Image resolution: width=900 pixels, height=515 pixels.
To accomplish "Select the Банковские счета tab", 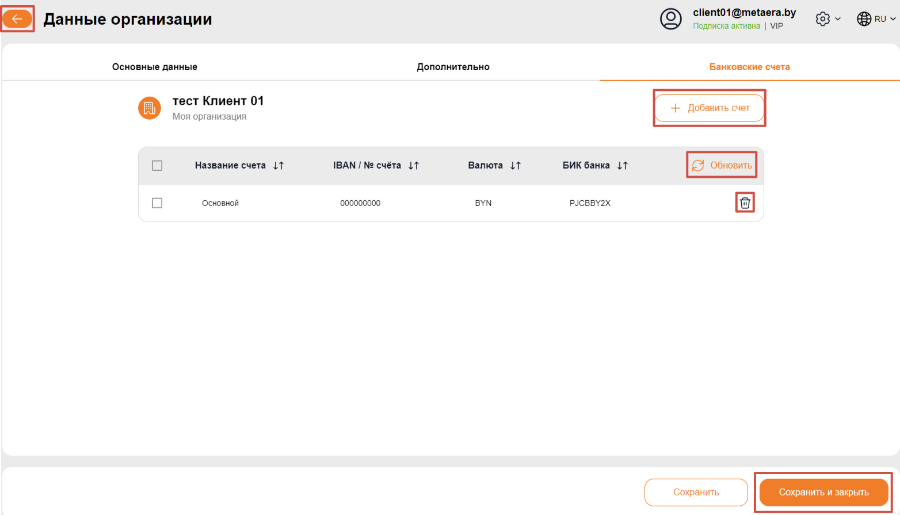I will [x=749, y=67].
